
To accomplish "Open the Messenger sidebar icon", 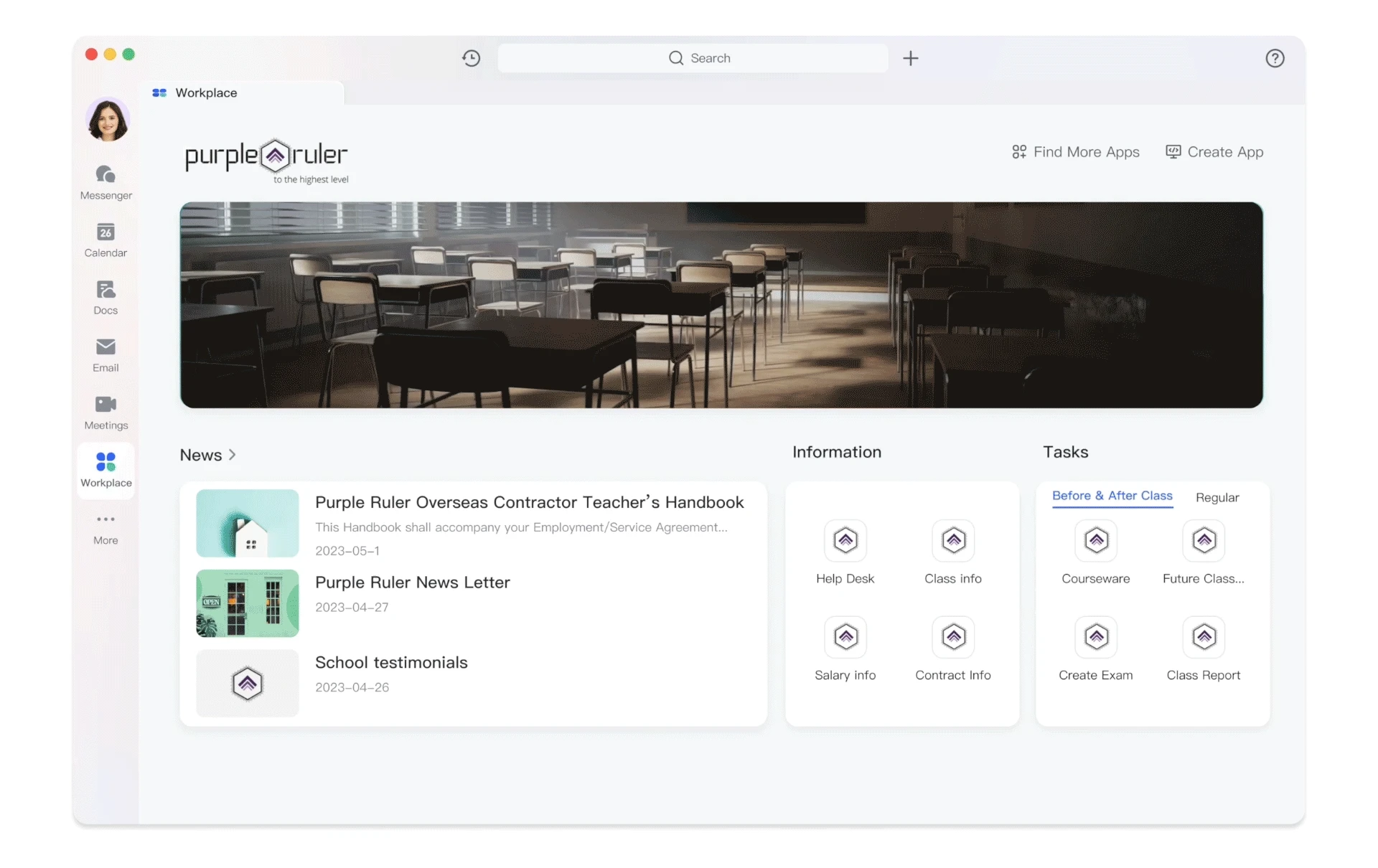I will pos(106,182).
